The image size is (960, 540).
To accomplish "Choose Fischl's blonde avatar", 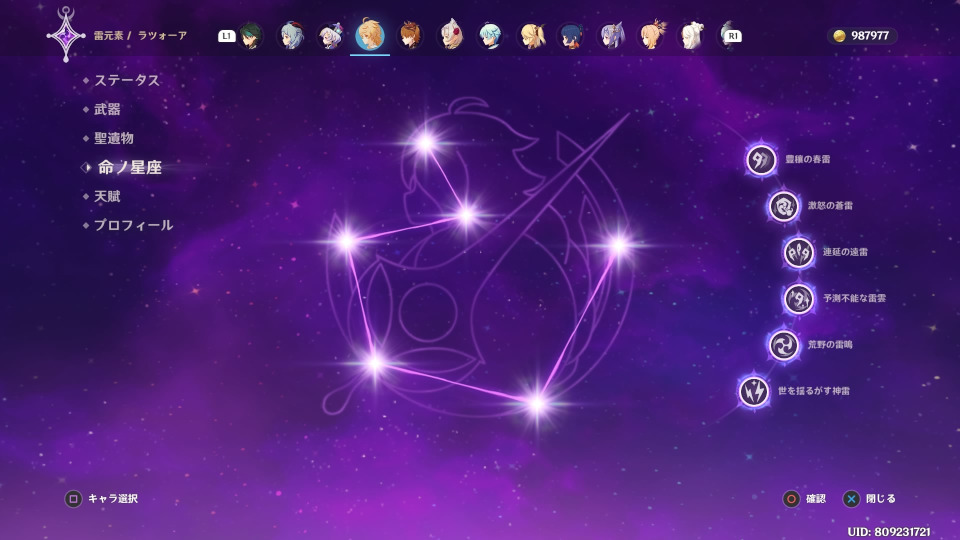I will tap(531, 36).
